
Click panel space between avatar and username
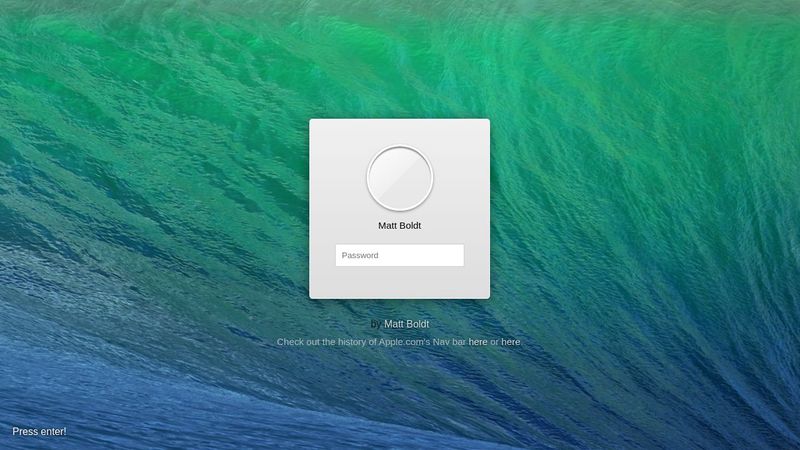(x=399, y=215)
